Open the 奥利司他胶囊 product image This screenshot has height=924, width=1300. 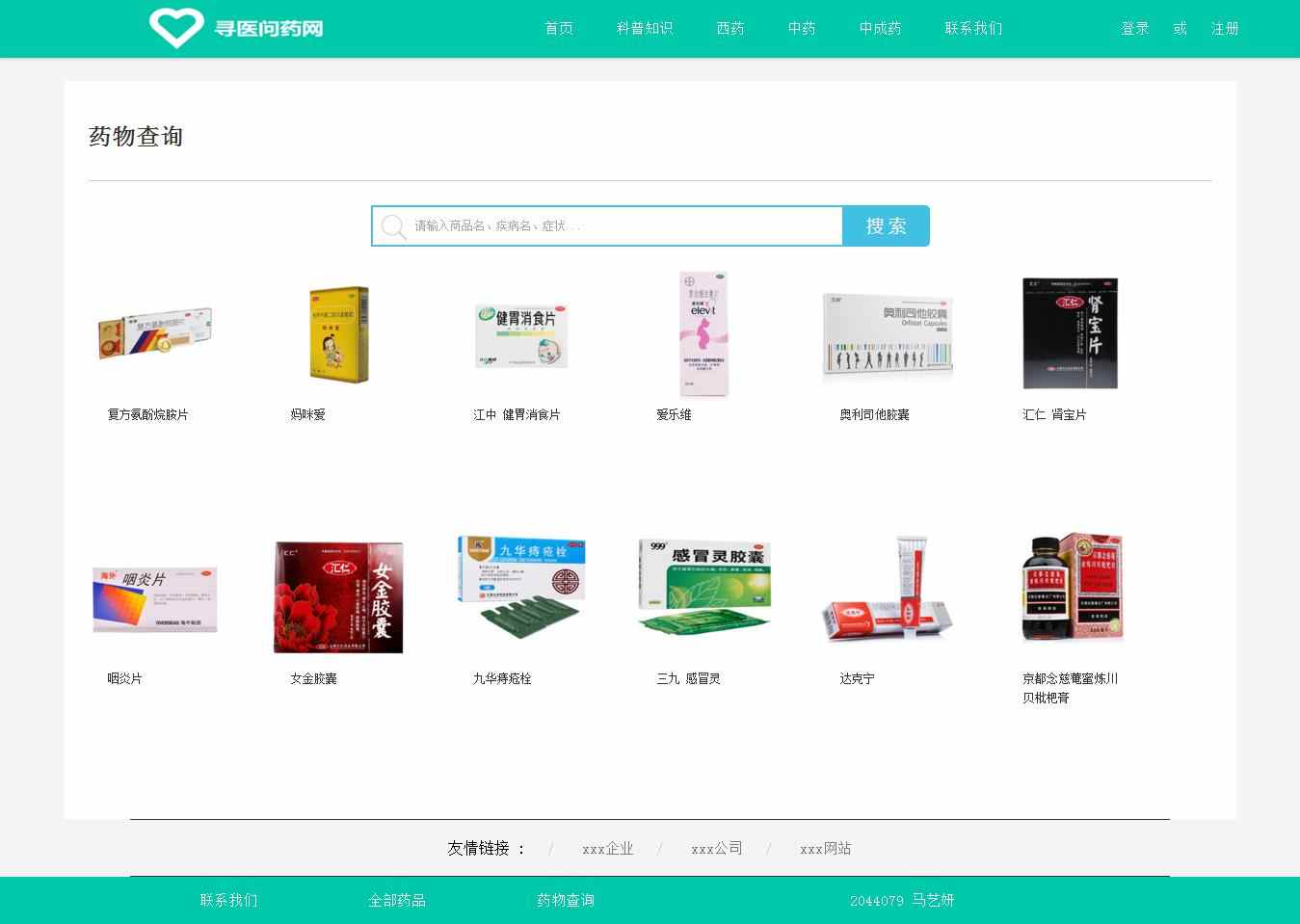click(x=888, y=337)
